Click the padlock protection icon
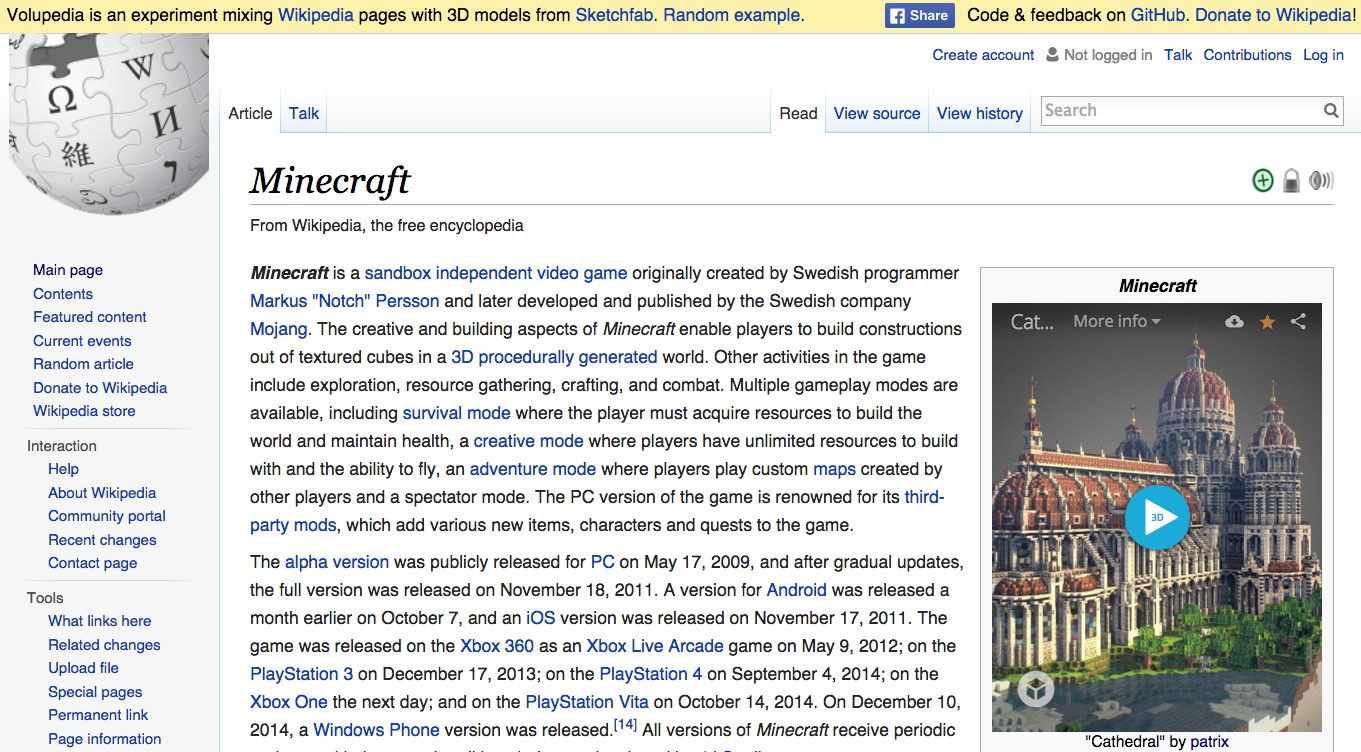 tap(1291, 180)
